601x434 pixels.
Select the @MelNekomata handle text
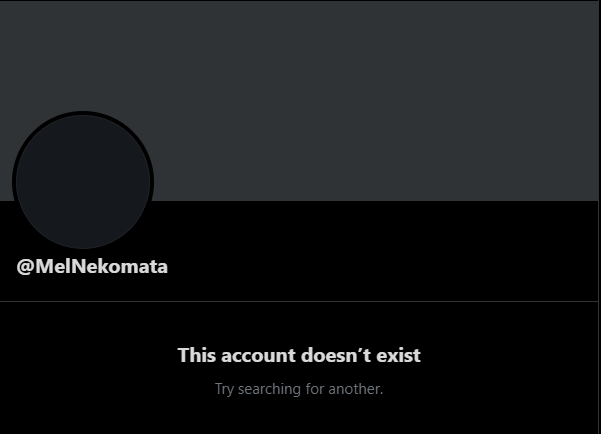[x=92, y=266]
